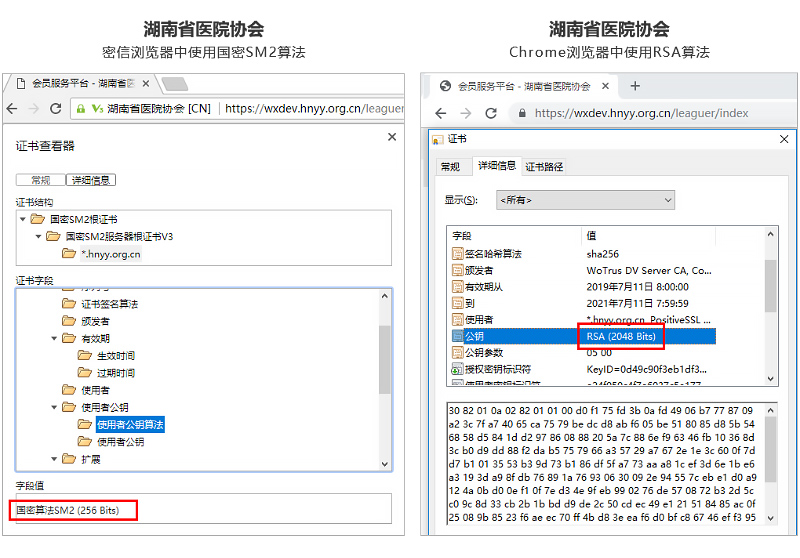
Task: Click the 常规 button in certificate viewer
Action: [40, 180]
